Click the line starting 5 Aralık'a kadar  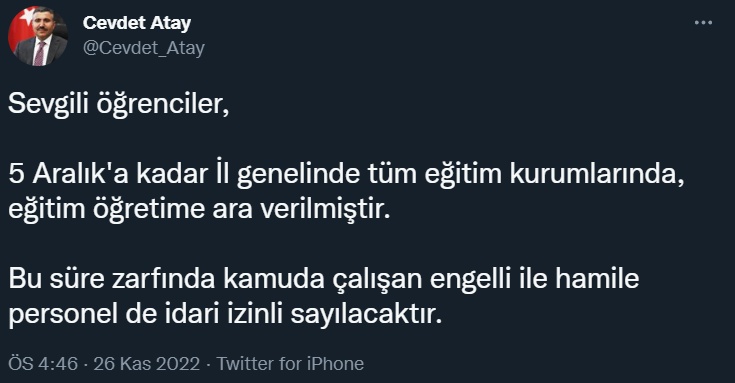pyautogui.click(x=346, y=174)
